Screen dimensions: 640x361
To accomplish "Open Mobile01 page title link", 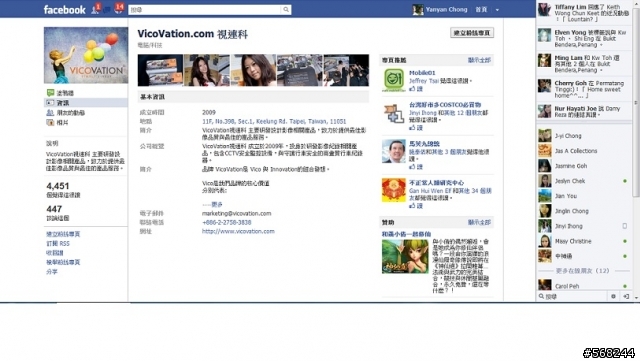I will [x=422, y=73].
